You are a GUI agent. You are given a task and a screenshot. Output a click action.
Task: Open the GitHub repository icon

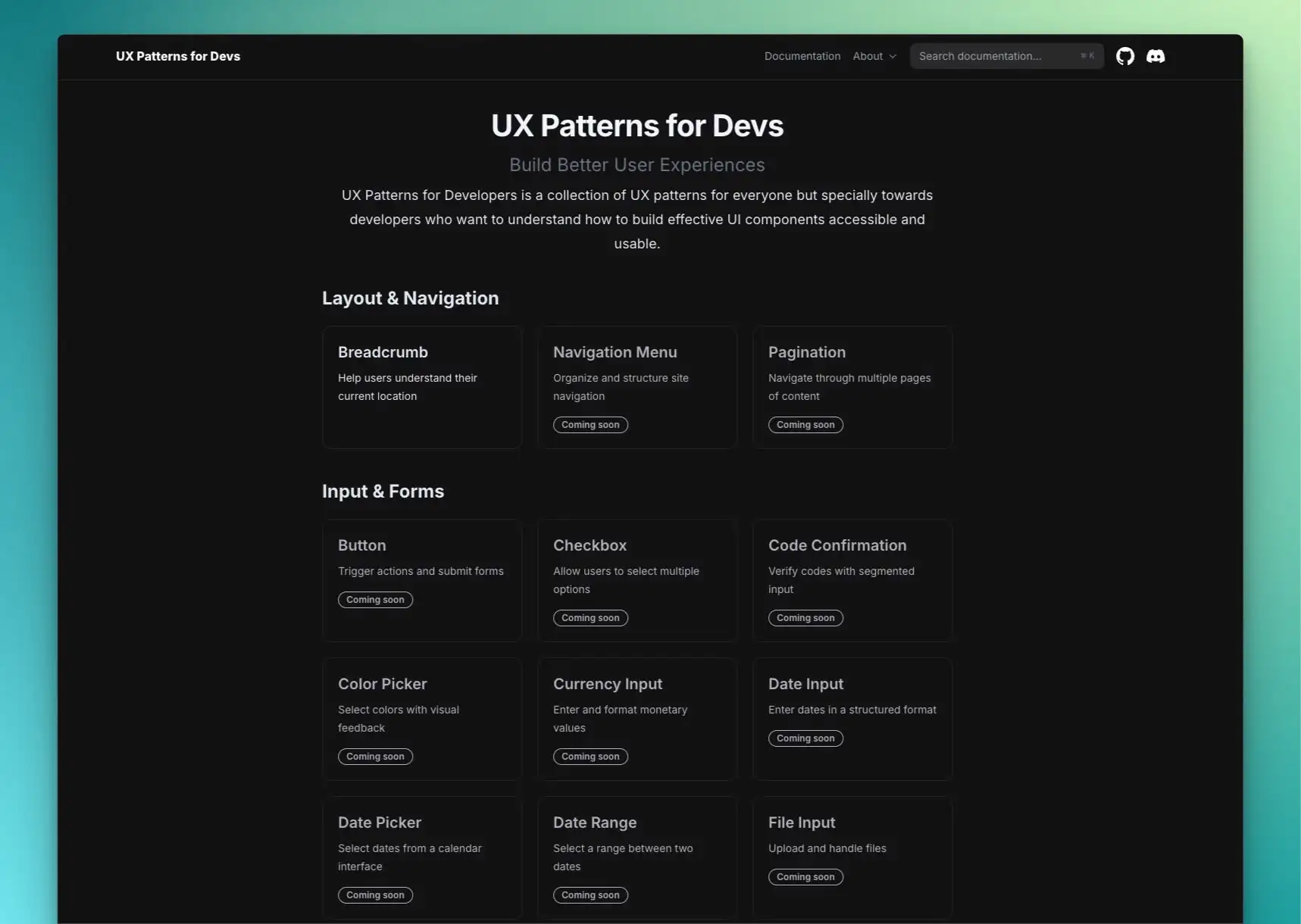point(1124,56)
